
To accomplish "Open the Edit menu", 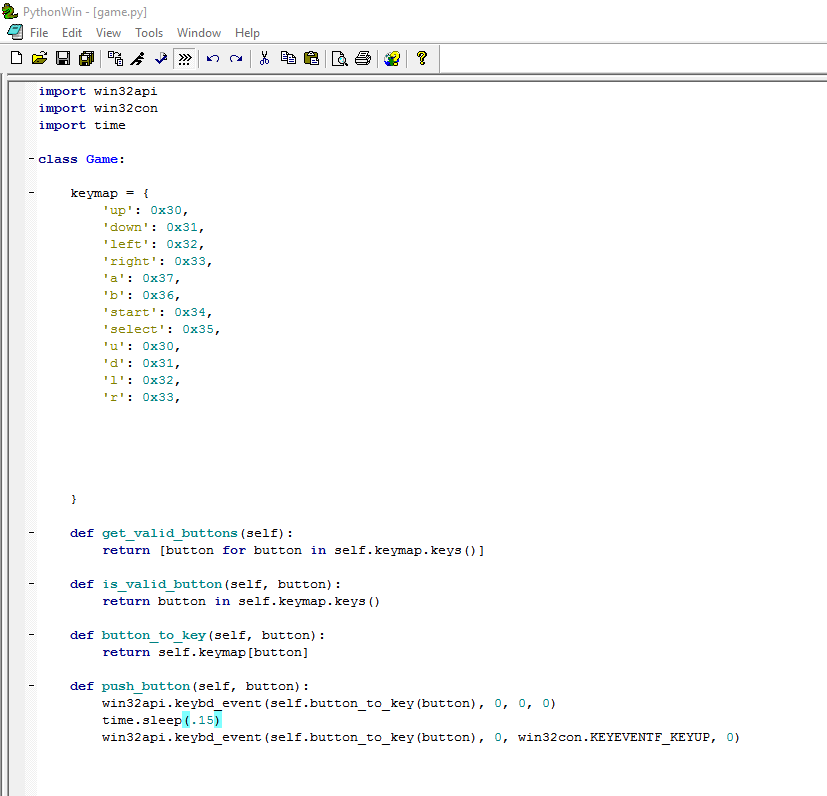I will [x=72, y=33].
